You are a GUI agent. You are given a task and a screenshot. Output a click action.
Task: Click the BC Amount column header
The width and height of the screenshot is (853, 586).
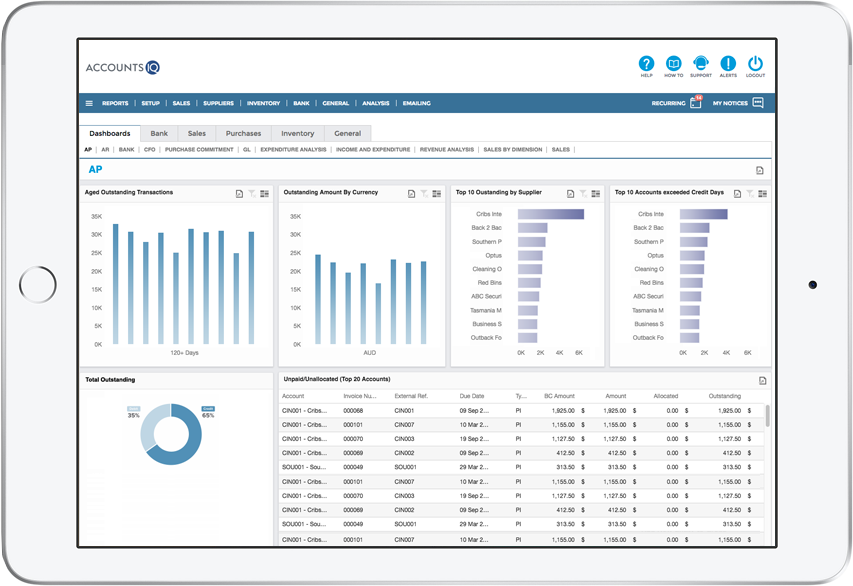[x=559, y=396]
